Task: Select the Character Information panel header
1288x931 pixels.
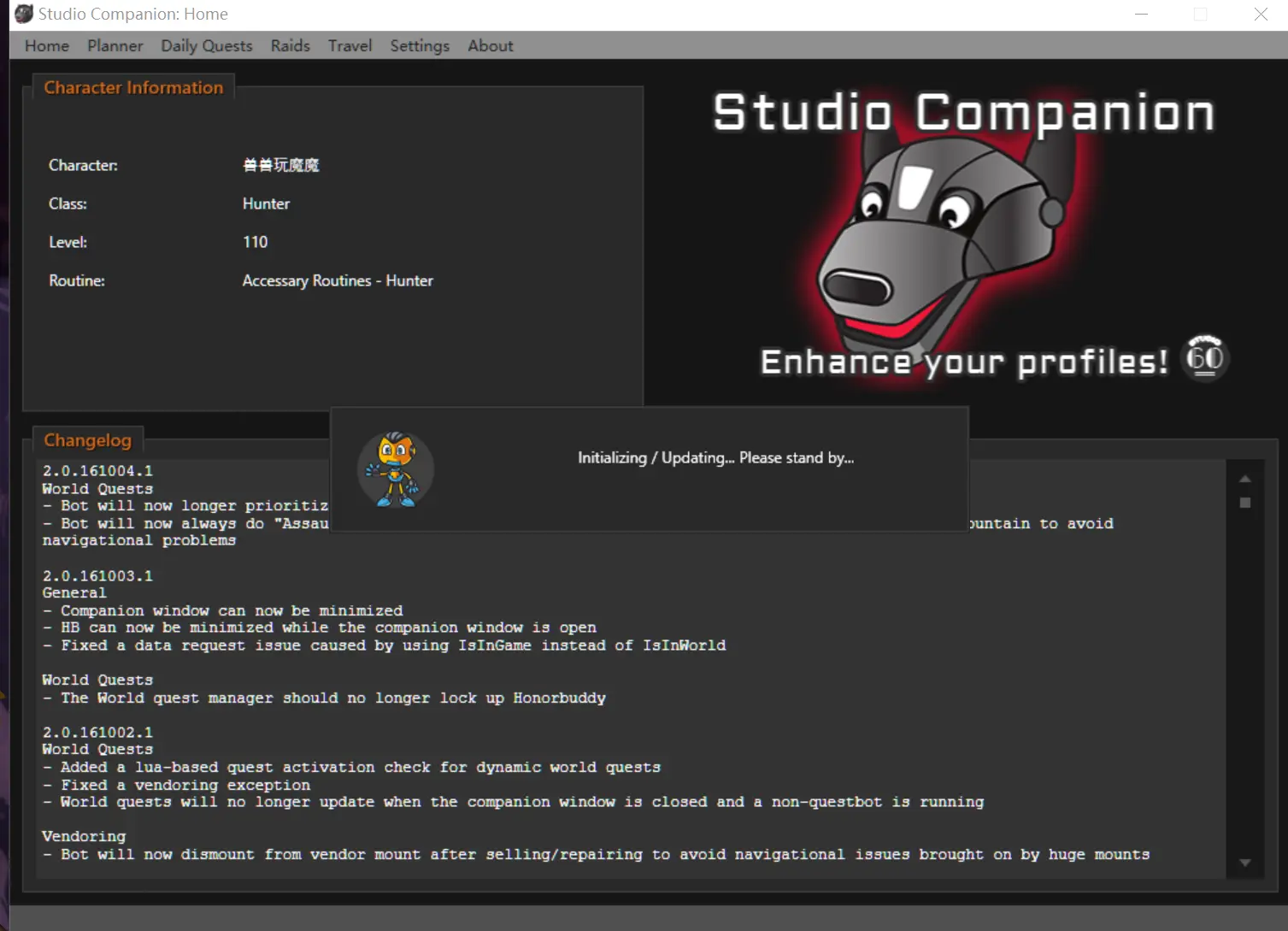Action: [x=133, y=87]
